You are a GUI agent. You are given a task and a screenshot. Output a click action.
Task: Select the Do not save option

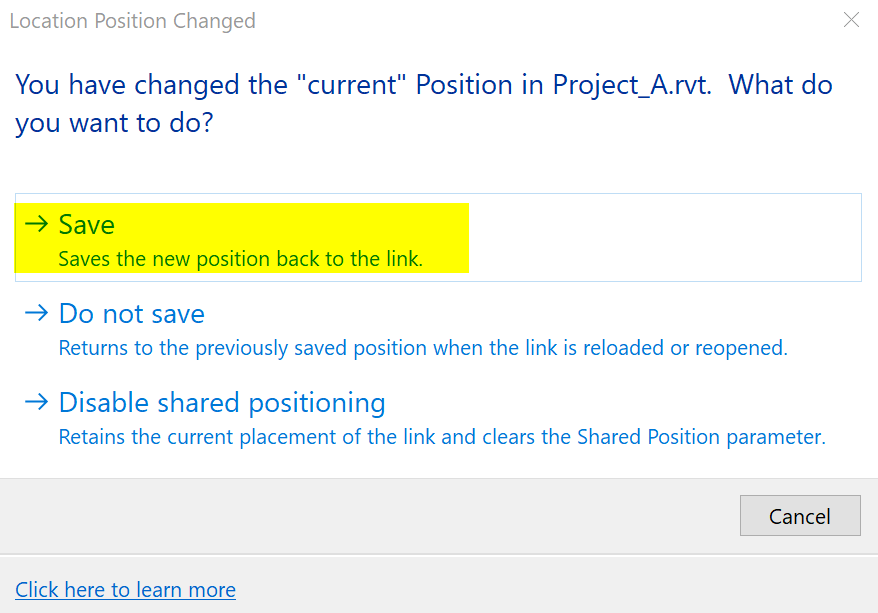[x=132, y=314]
